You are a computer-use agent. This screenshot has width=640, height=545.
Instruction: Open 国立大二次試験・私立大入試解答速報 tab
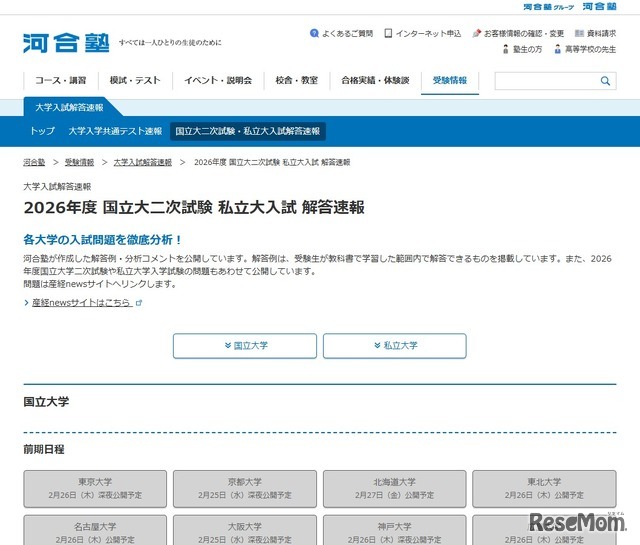coord(248,131)
